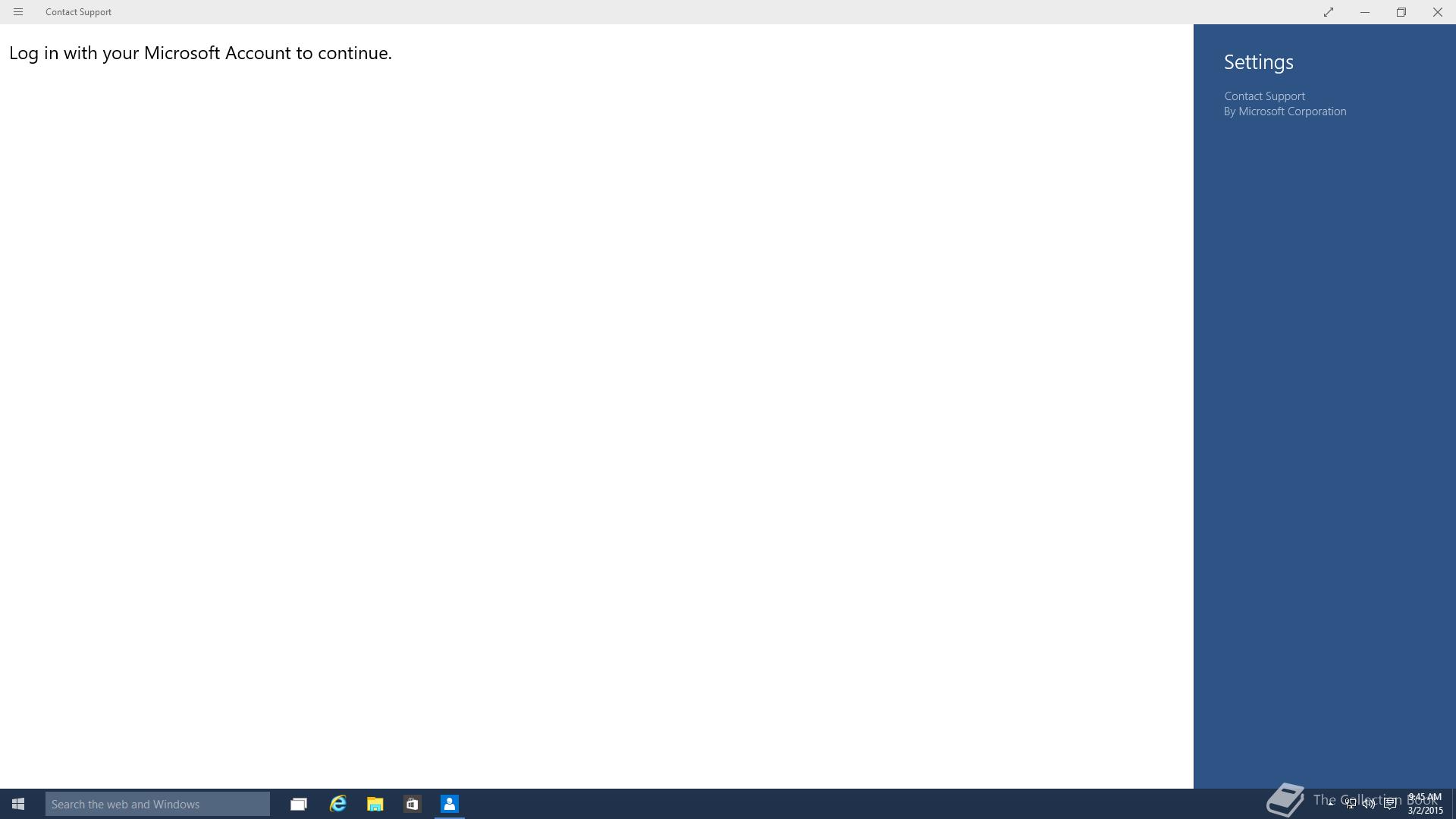Restore down the Contact Support window
Viewport: 1456px width, 819px height.
[1401, 12]
